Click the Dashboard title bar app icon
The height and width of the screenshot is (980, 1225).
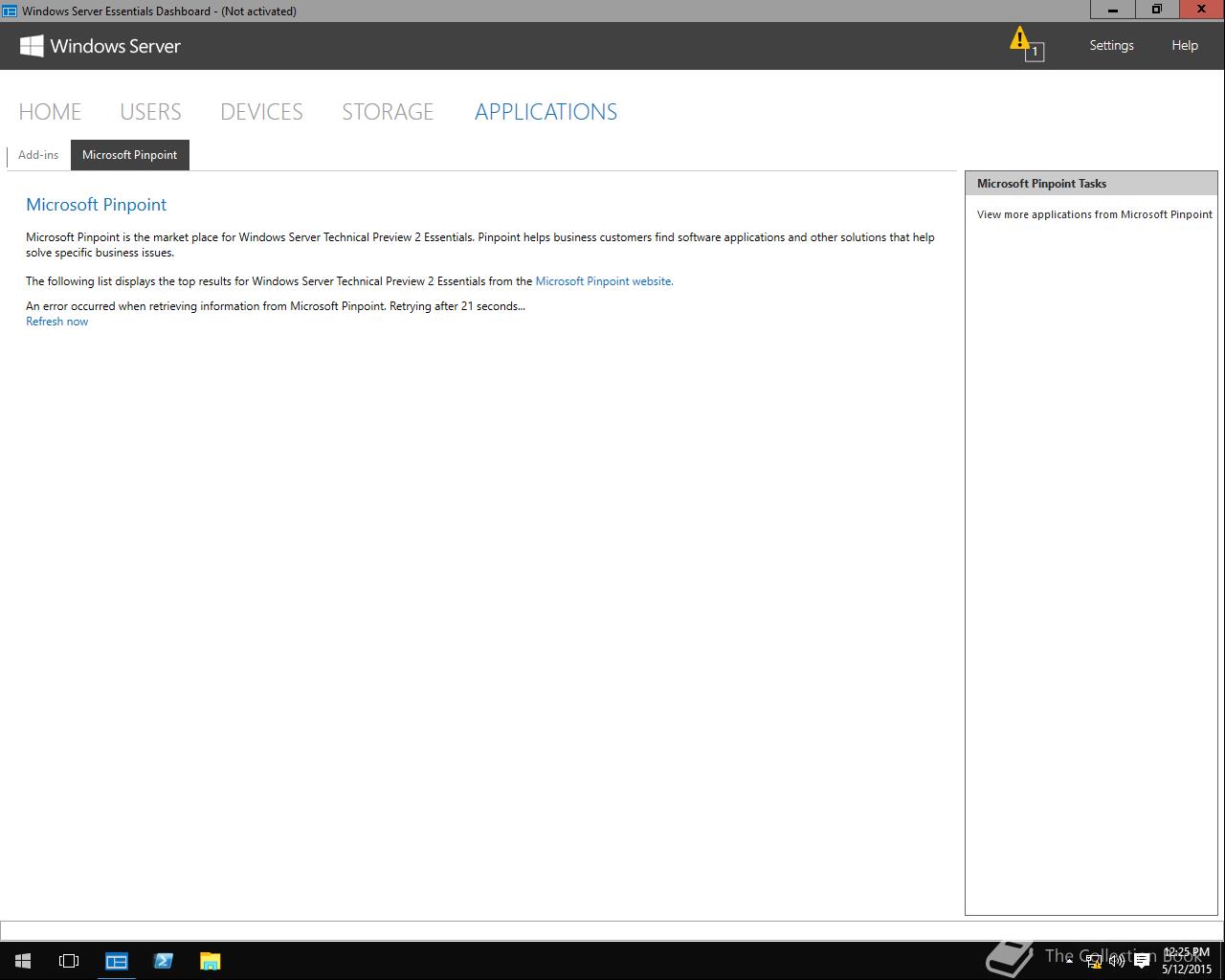coord(10,11)
